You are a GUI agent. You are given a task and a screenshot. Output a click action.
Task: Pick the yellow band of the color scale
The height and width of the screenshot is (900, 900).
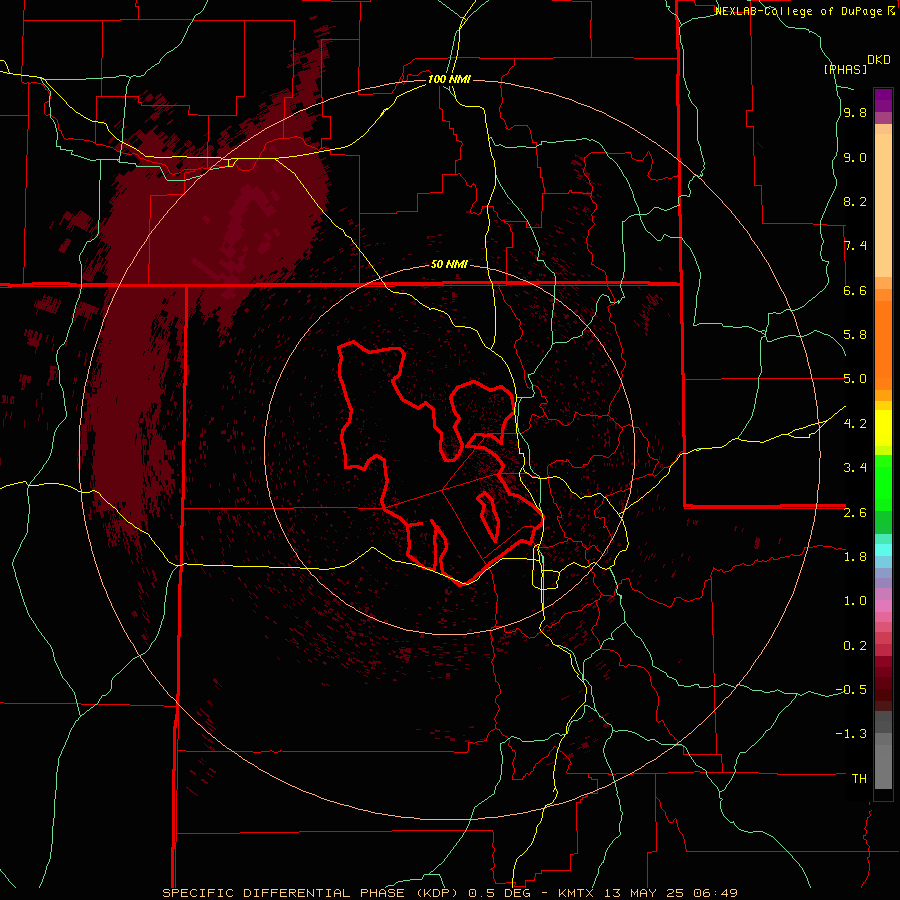point(883,428)
